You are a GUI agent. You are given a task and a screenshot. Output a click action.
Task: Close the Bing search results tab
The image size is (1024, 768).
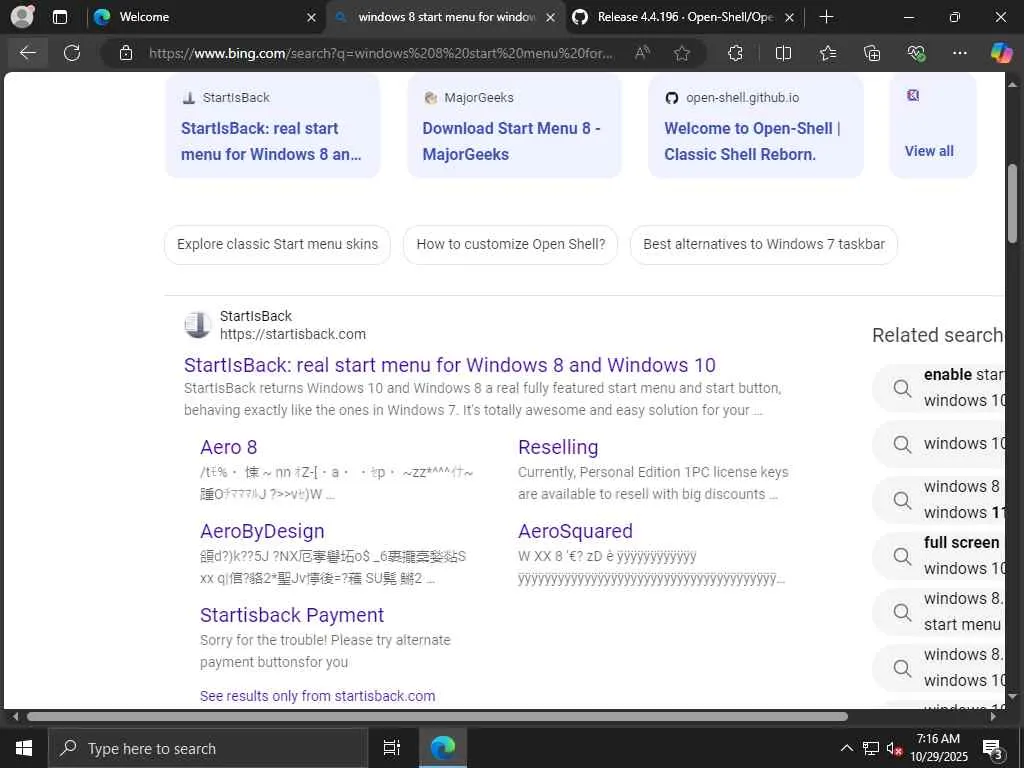[x=551, y=18]
